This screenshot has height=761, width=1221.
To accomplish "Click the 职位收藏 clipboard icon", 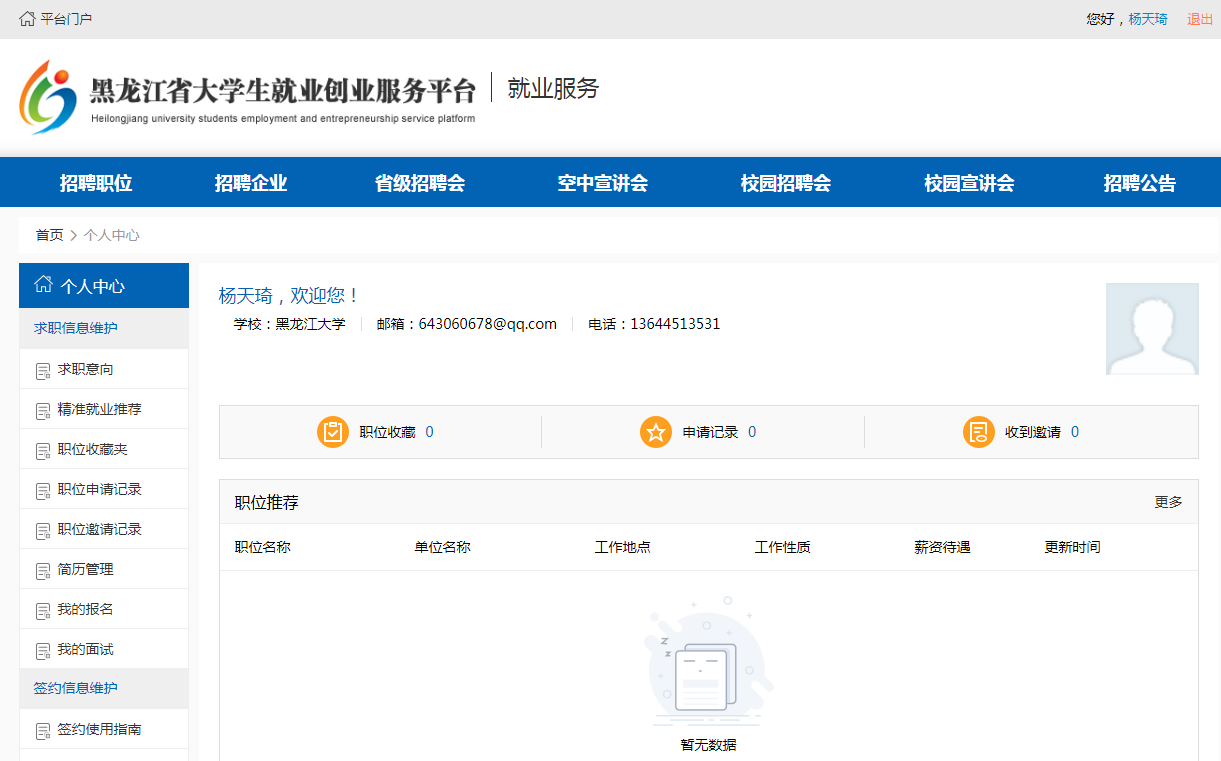I will [333, 431].
